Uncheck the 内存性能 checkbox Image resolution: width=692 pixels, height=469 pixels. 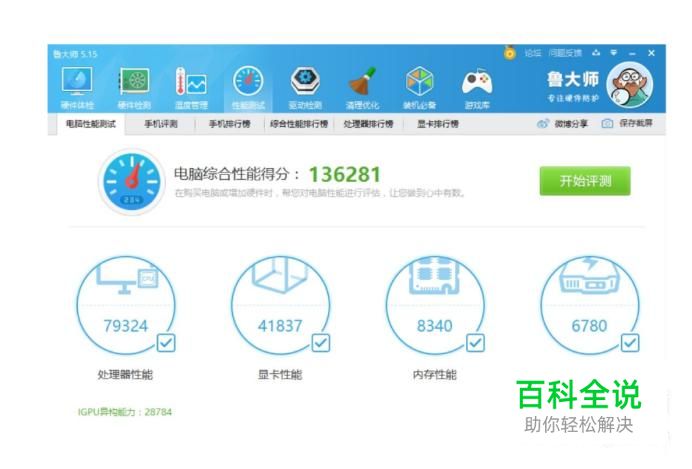(475, 343)
